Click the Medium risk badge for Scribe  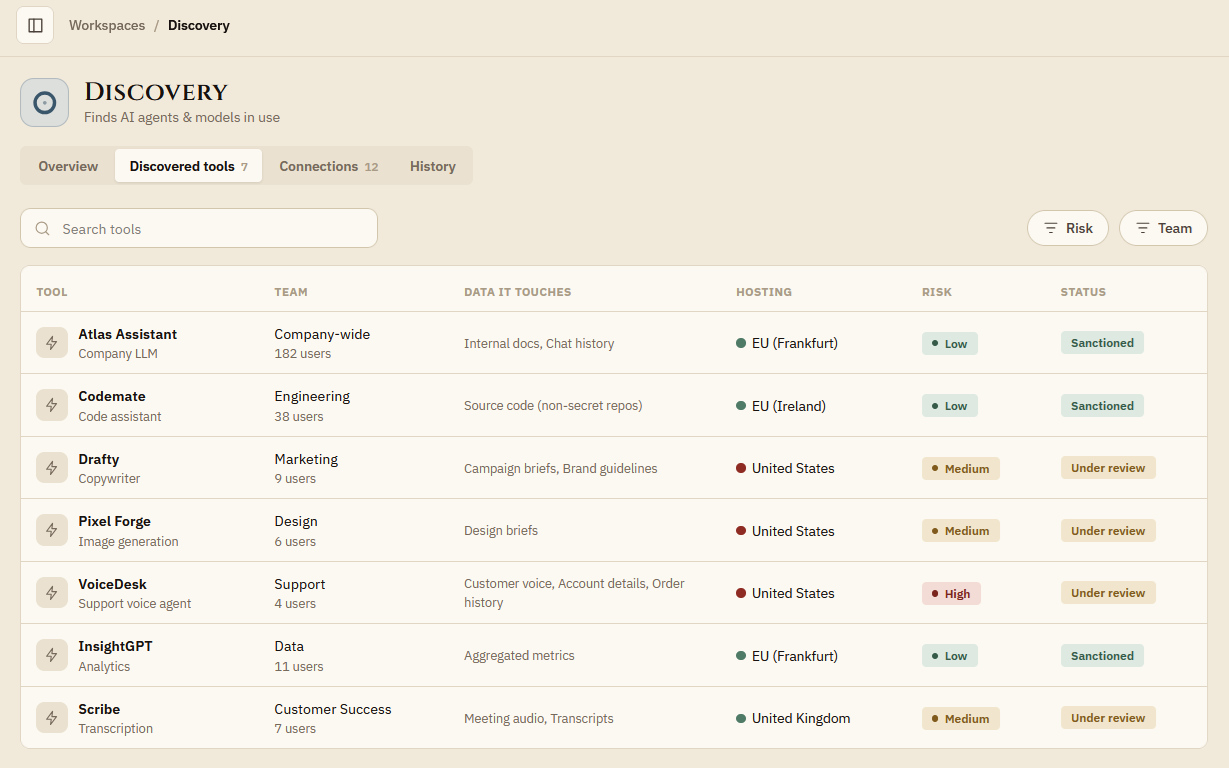click(x=961, y=718)
